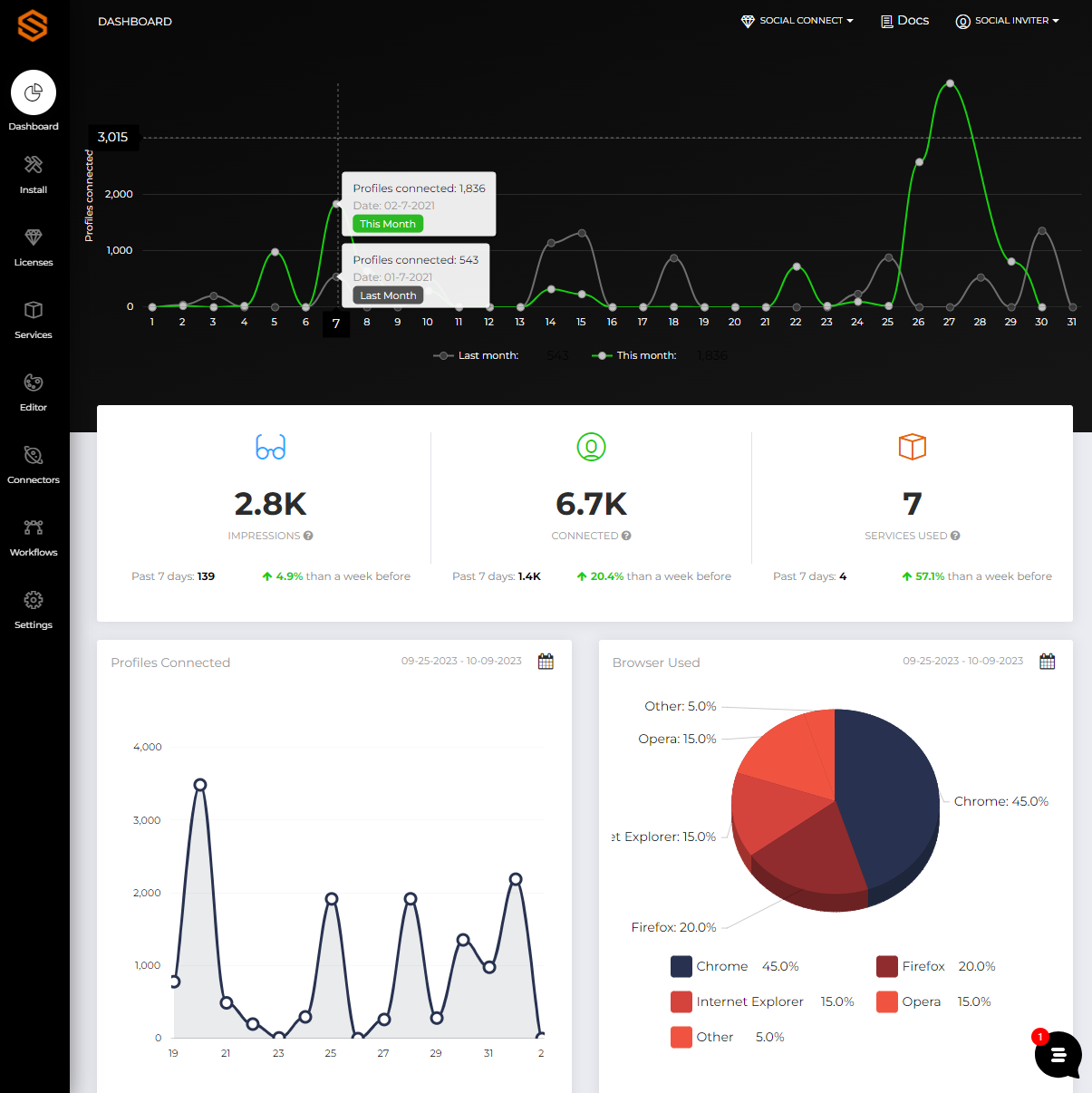Screen dimensions: 1092x1093
Task: Click the 2.8K impressions value
Action: [x=271, y=503]
